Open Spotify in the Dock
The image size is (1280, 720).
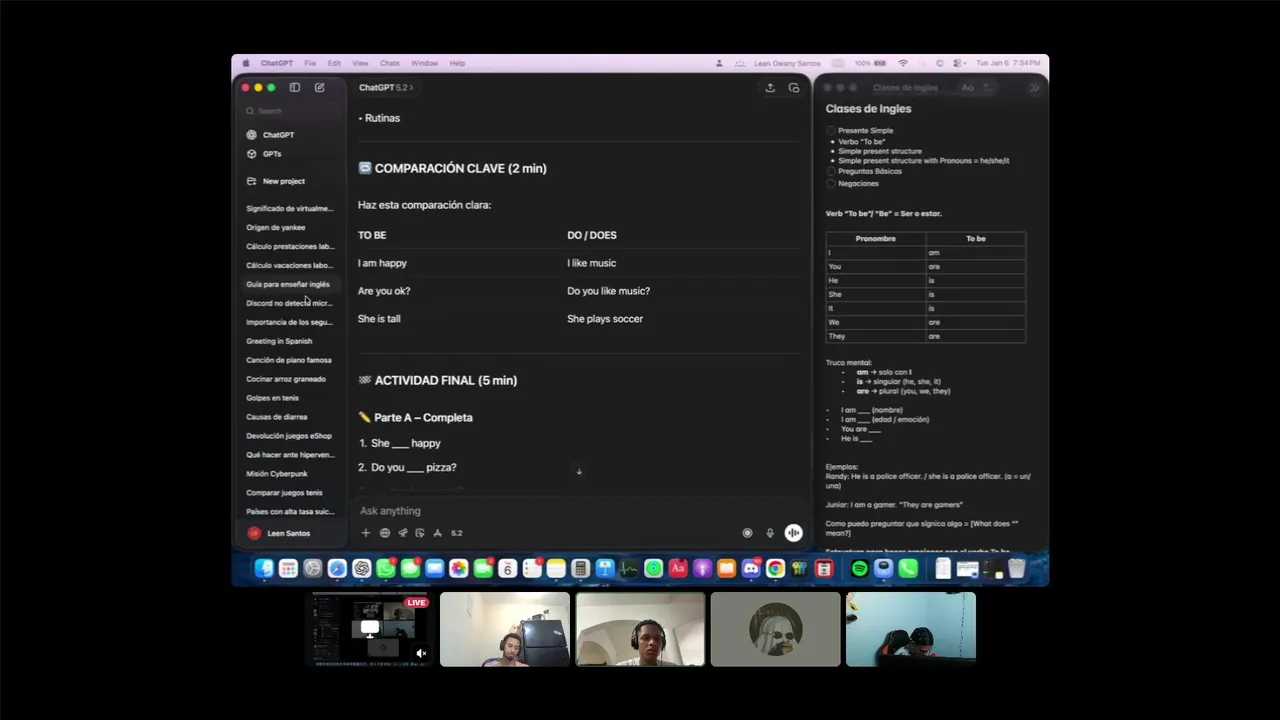(860, 568)
